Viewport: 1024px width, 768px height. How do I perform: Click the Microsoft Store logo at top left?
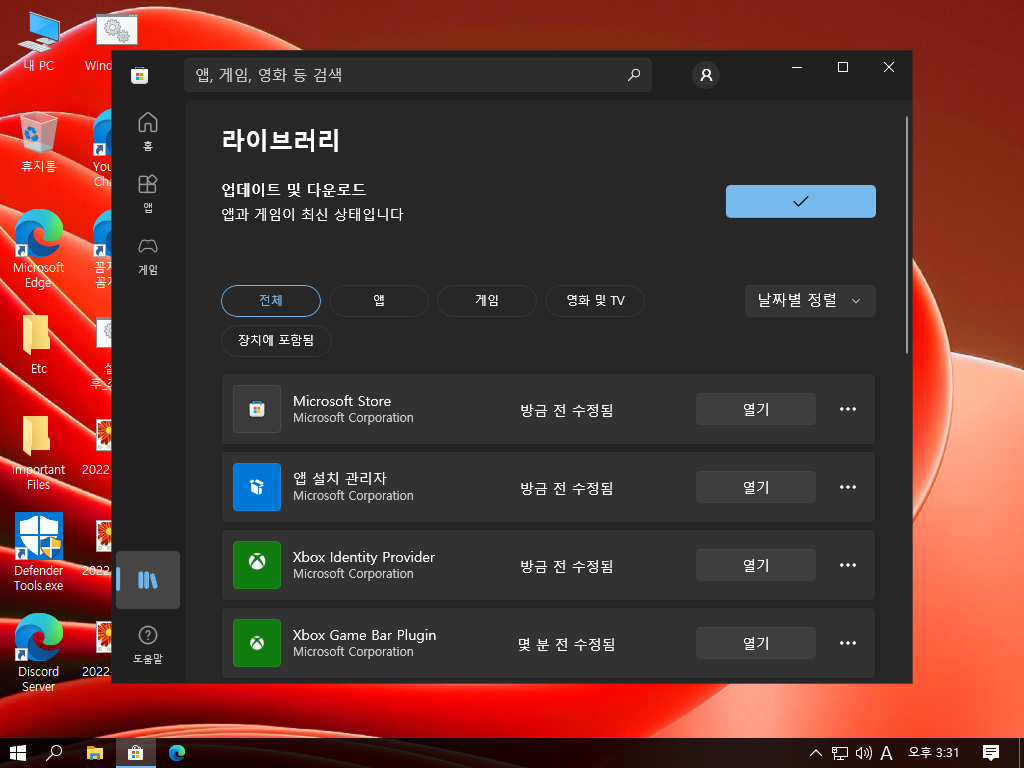(x=139, y=75)
